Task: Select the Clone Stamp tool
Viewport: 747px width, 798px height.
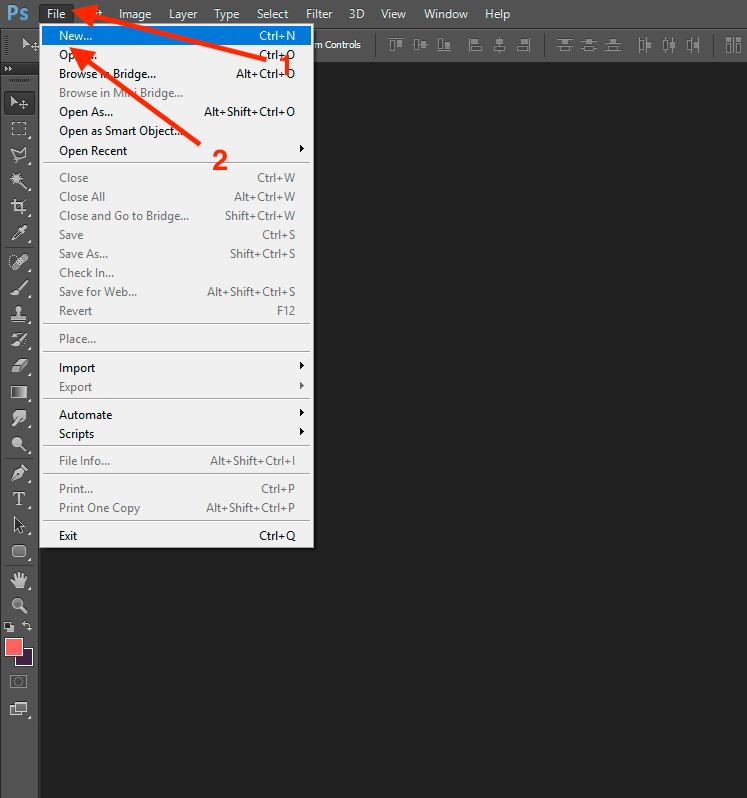Action: point(19,314)
